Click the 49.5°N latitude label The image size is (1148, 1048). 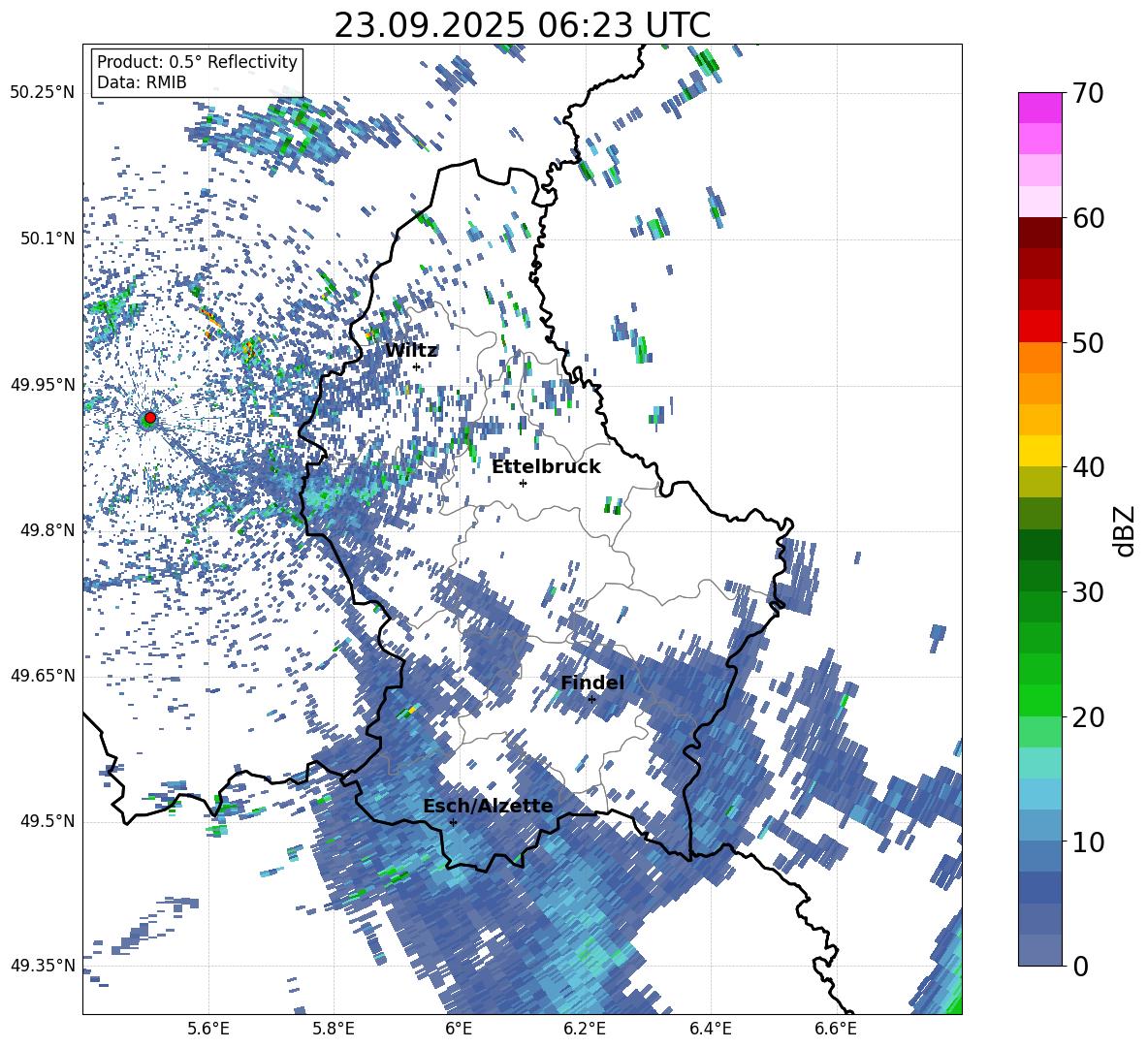coord(48,821)
